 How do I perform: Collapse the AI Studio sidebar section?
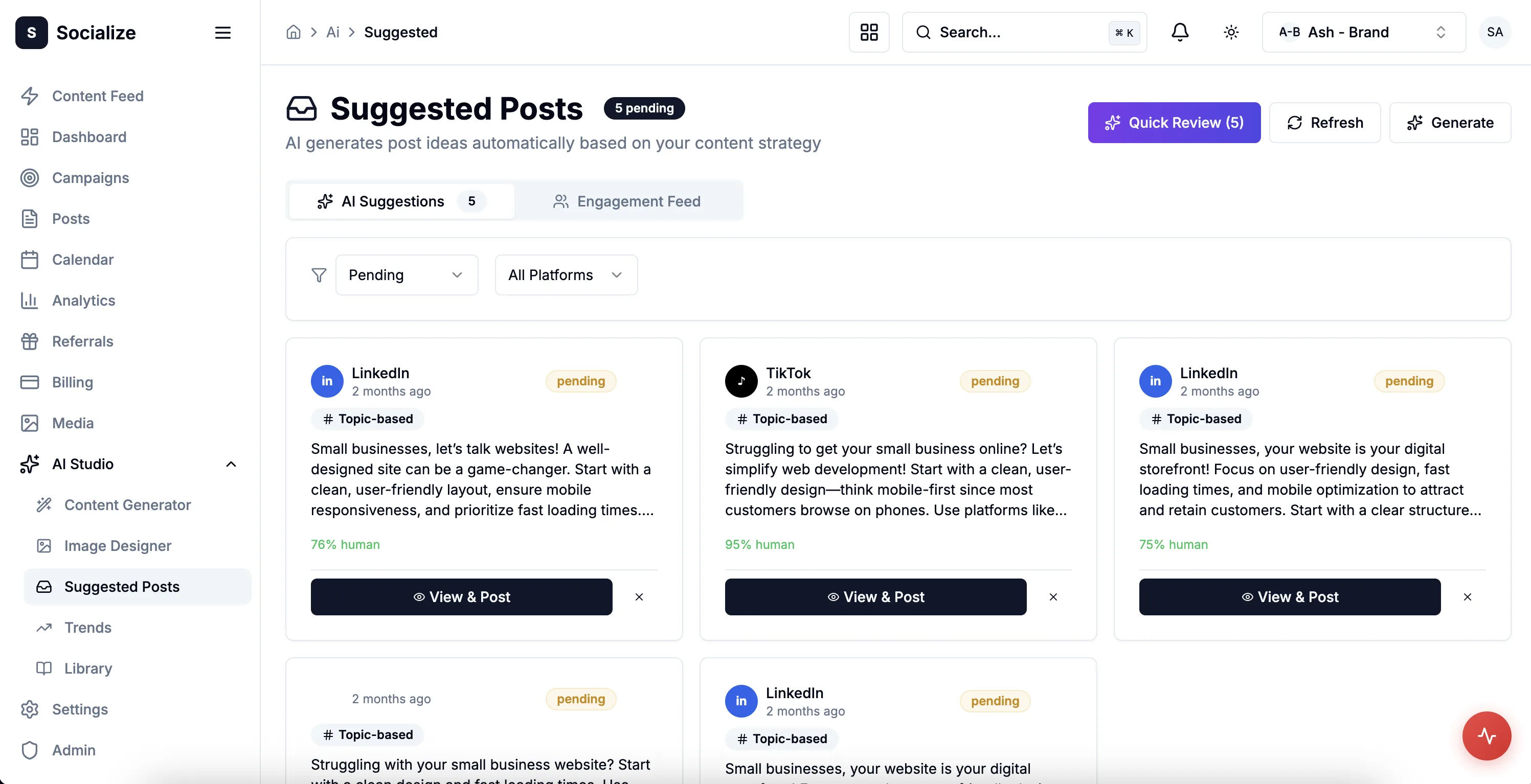coord(231,464)
